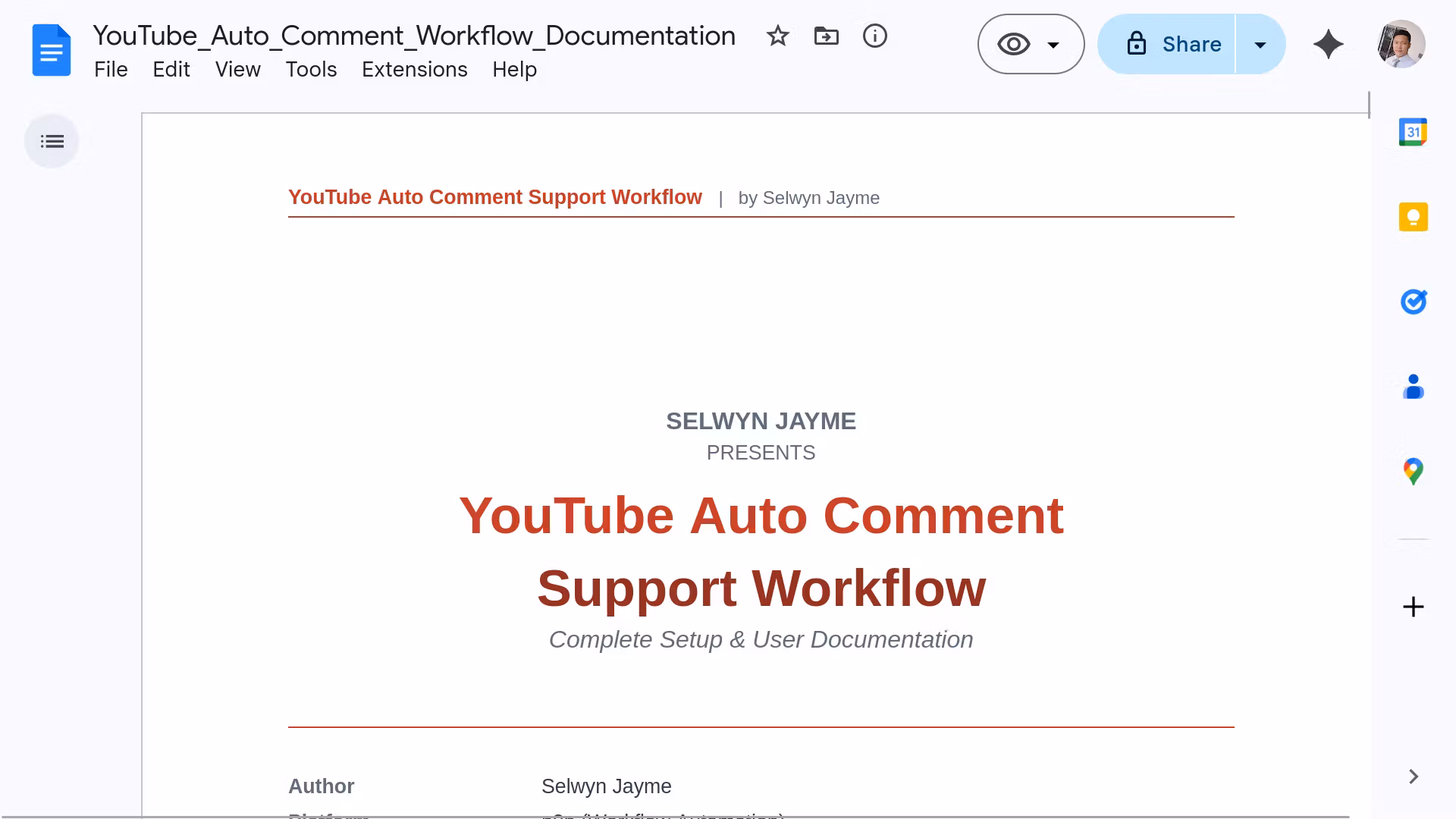
Task: Get add-ons with plus icon
Action: (x=1414, y=607)
